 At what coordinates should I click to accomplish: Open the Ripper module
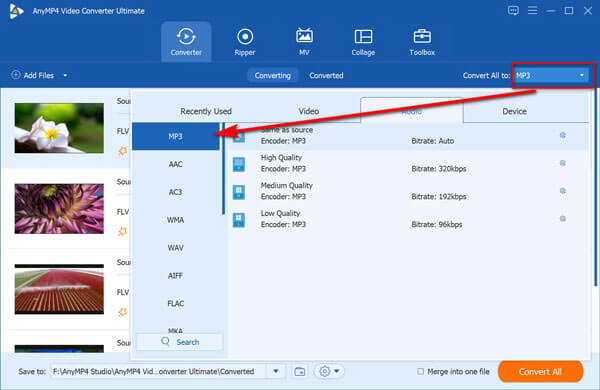click(245, 42)
